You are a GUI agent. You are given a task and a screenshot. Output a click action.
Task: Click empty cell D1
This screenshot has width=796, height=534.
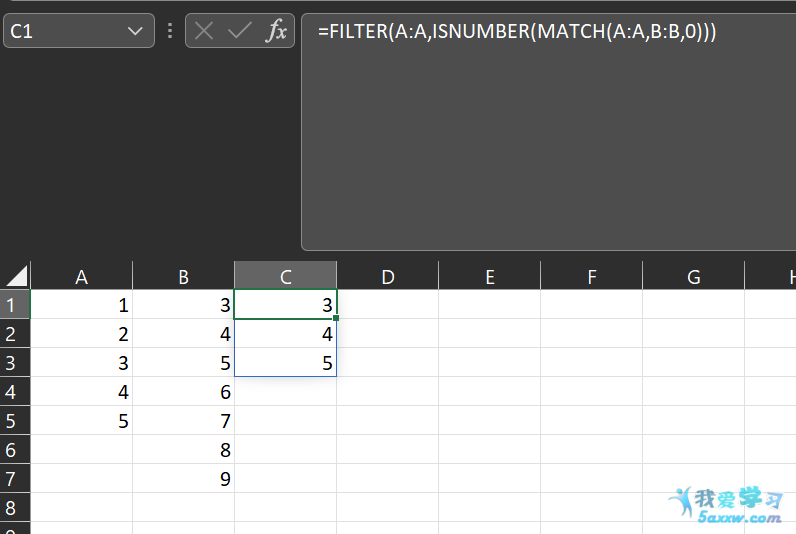coord(387,305)
